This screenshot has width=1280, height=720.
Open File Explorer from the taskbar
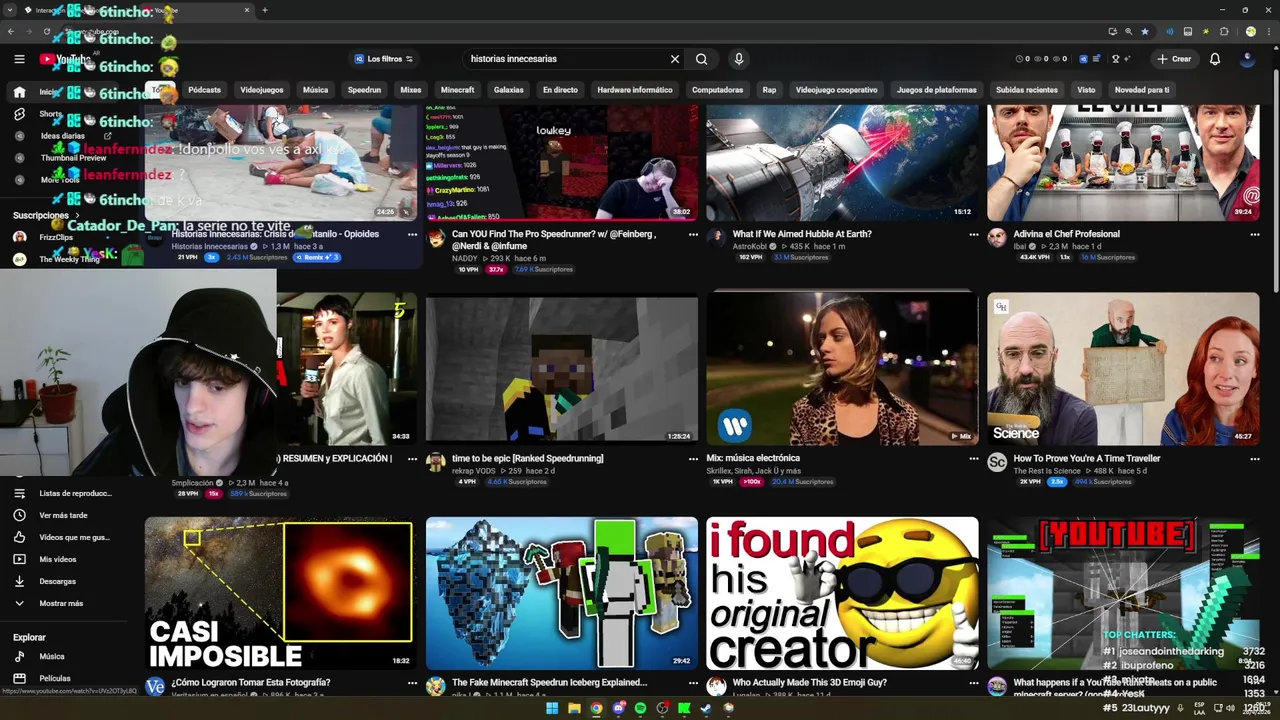pyautogui.click(x=574, y=708)
